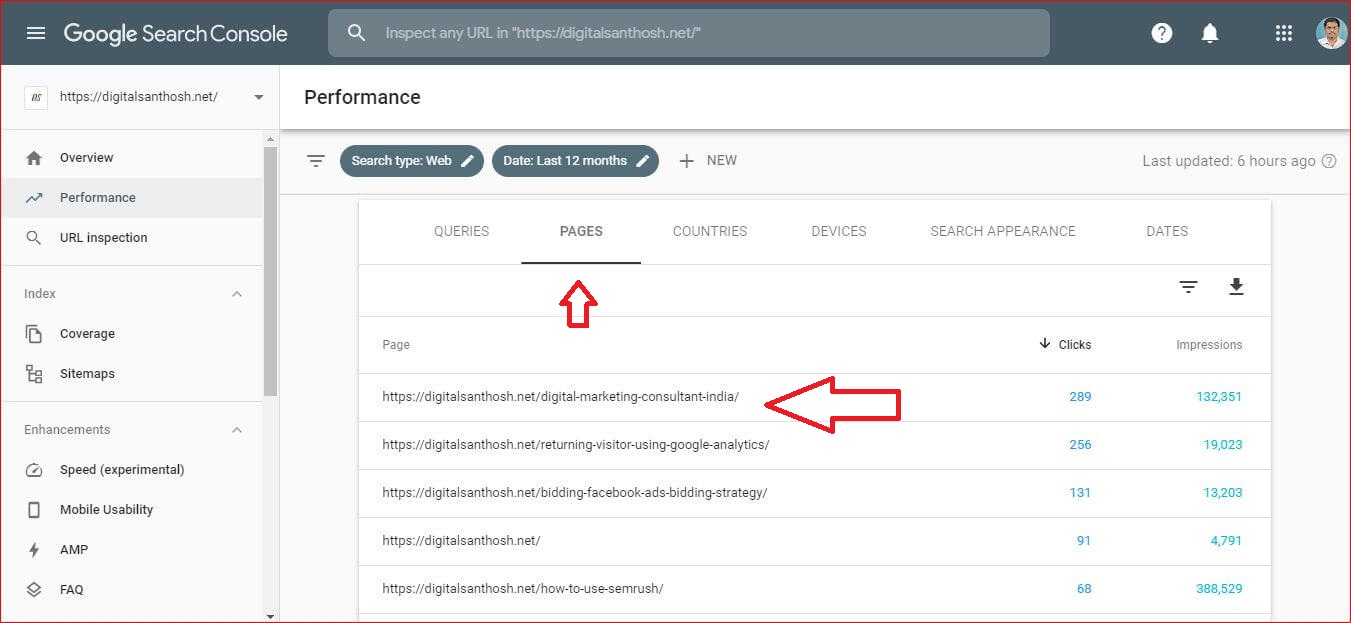Select the returning-visitor-using-google-analytics page row
Screen dimensions: 1351x623
(x=815, y=445)
